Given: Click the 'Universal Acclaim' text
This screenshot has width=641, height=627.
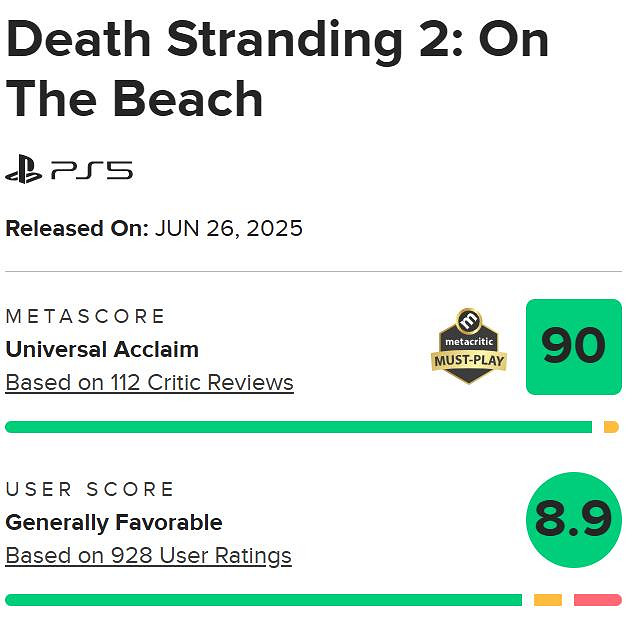Looking at the screenshot, I should [x=102, y=349].
